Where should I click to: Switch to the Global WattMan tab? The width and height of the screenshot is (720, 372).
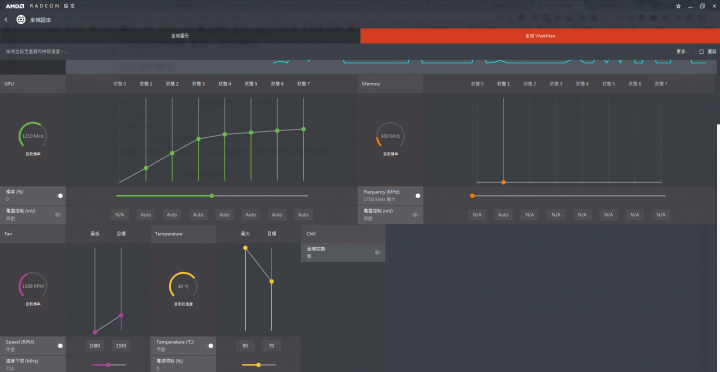[x=540, y=36]
